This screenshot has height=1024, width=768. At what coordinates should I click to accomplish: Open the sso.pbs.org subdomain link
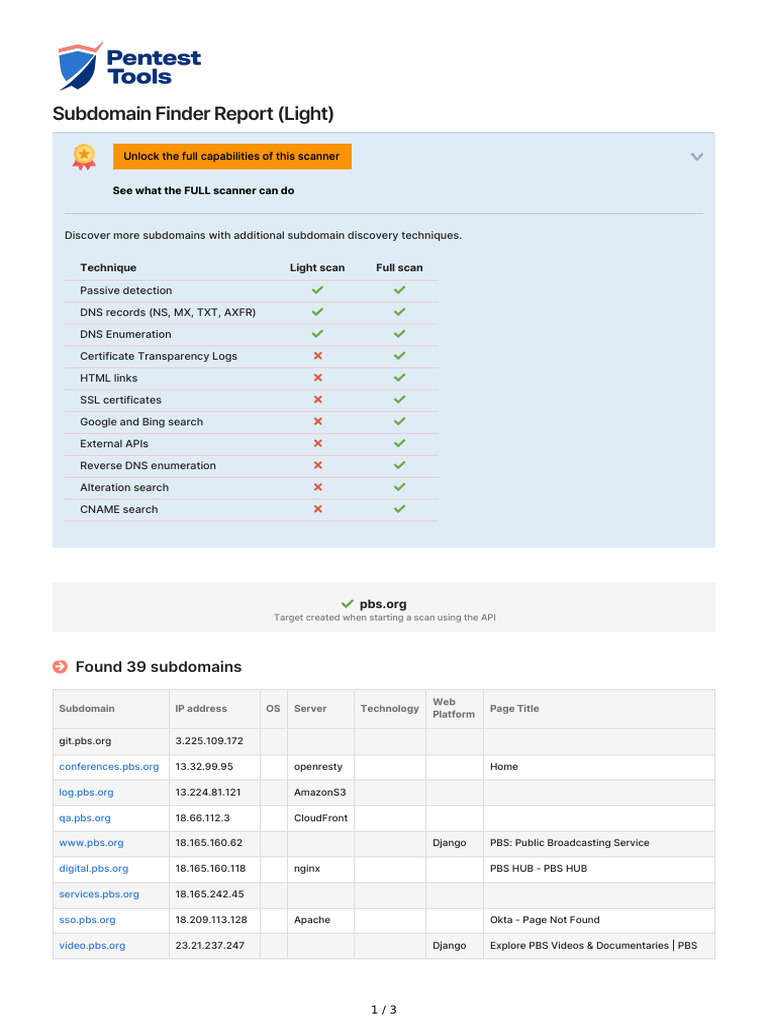87,920
